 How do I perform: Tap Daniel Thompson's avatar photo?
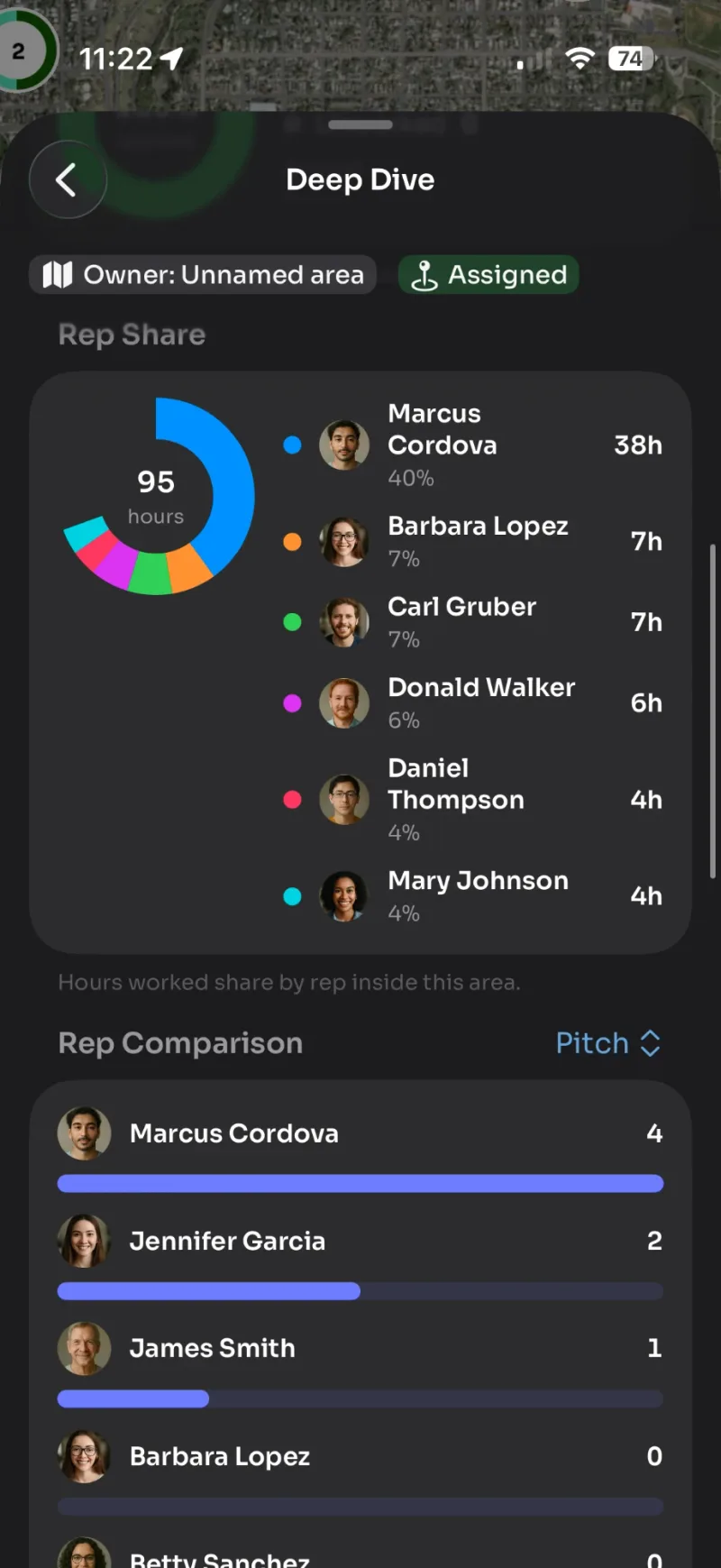344,800
